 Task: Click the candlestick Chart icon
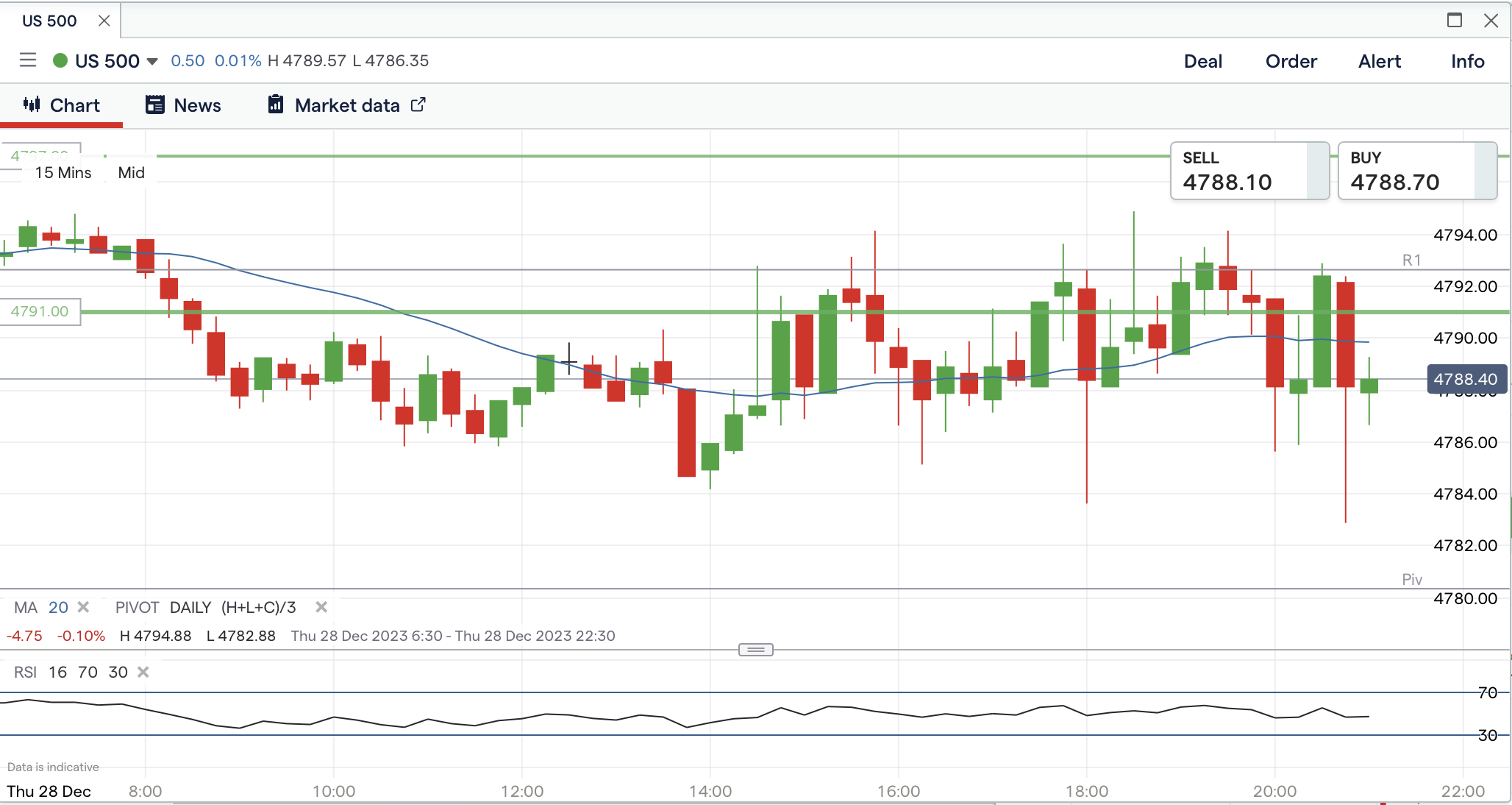32,104
